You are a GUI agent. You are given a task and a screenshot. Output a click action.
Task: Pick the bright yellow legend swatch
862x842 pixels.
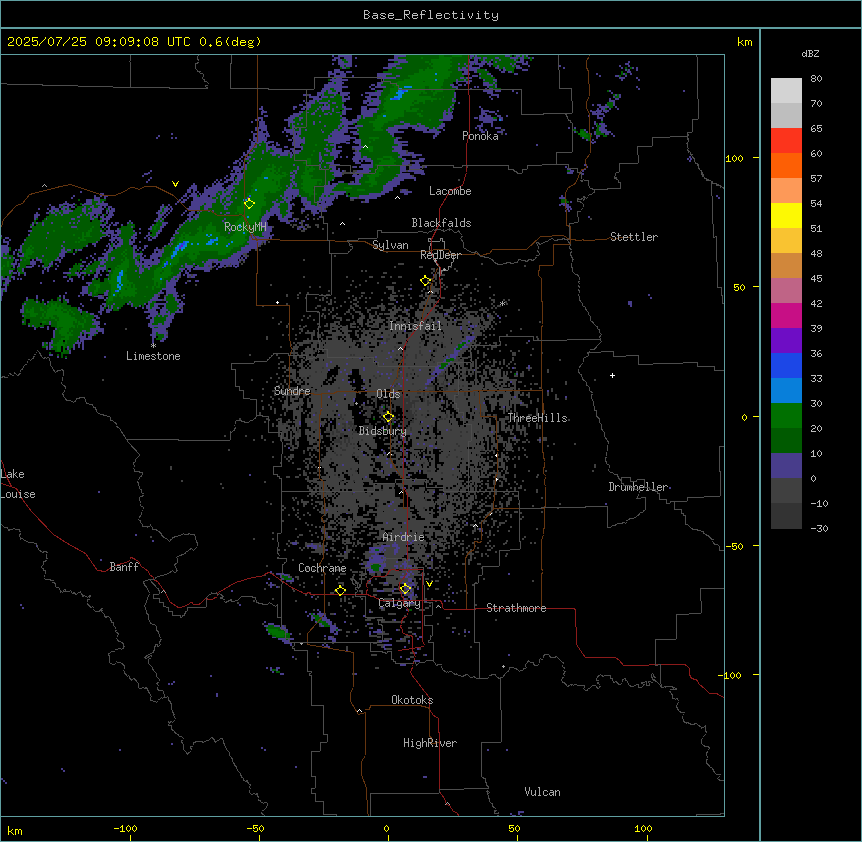click(786, 215)
